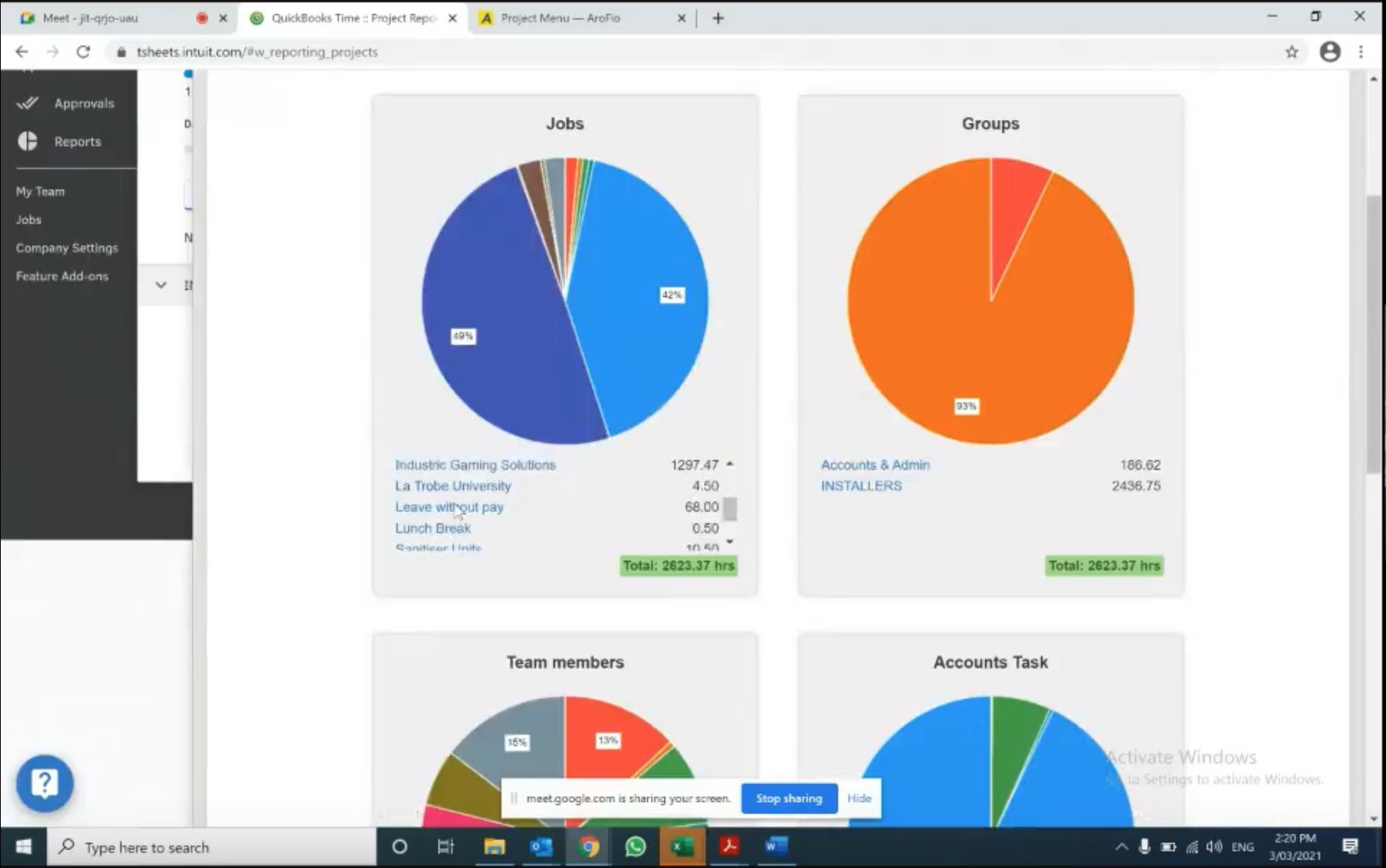
Task: Click the 1297.47 hours value
Action: click(x=694, y=464)
